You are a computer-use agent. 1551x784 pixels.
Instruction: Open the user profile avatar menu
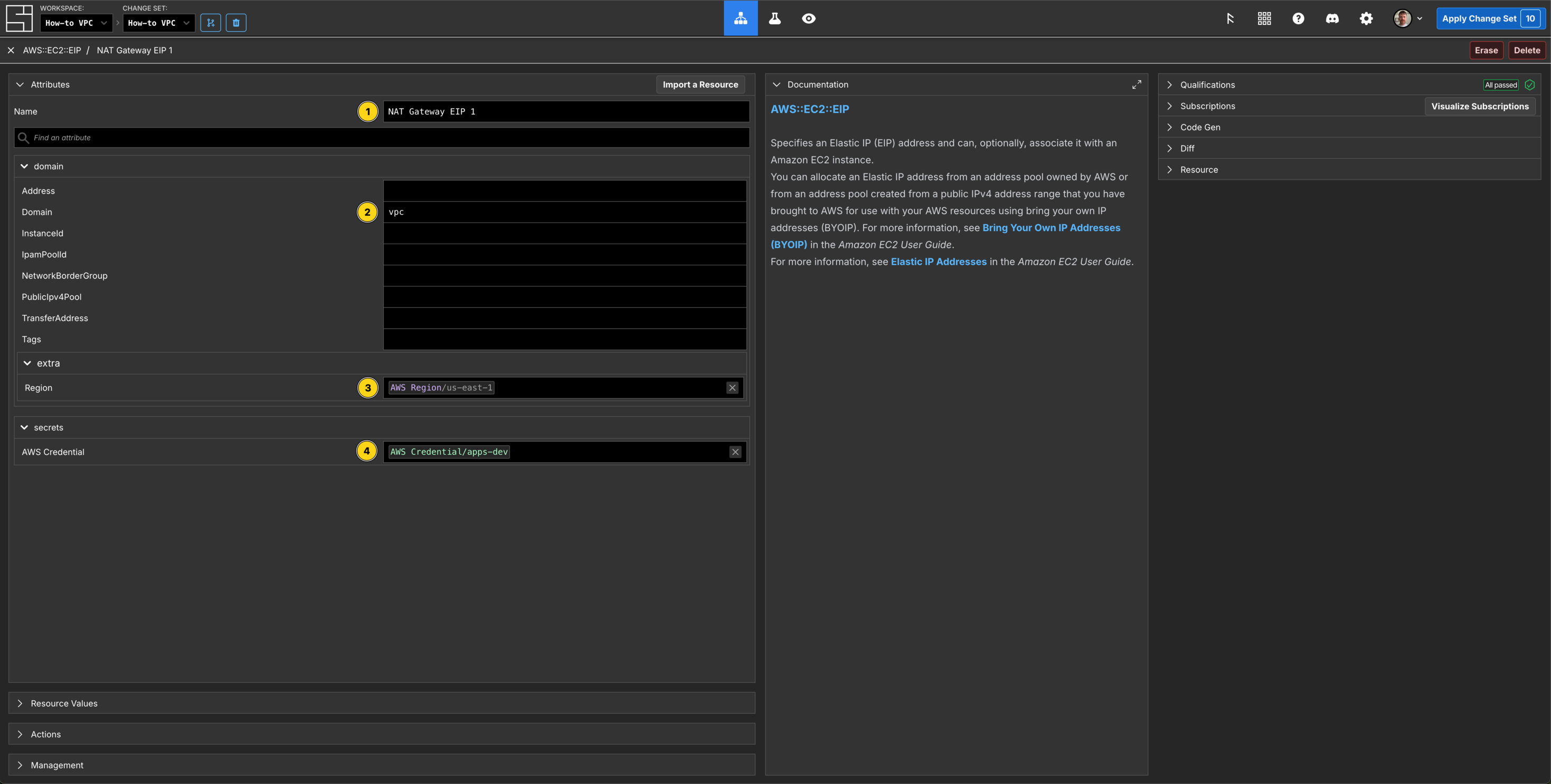pyautogui.click(x=1408, y=18)
